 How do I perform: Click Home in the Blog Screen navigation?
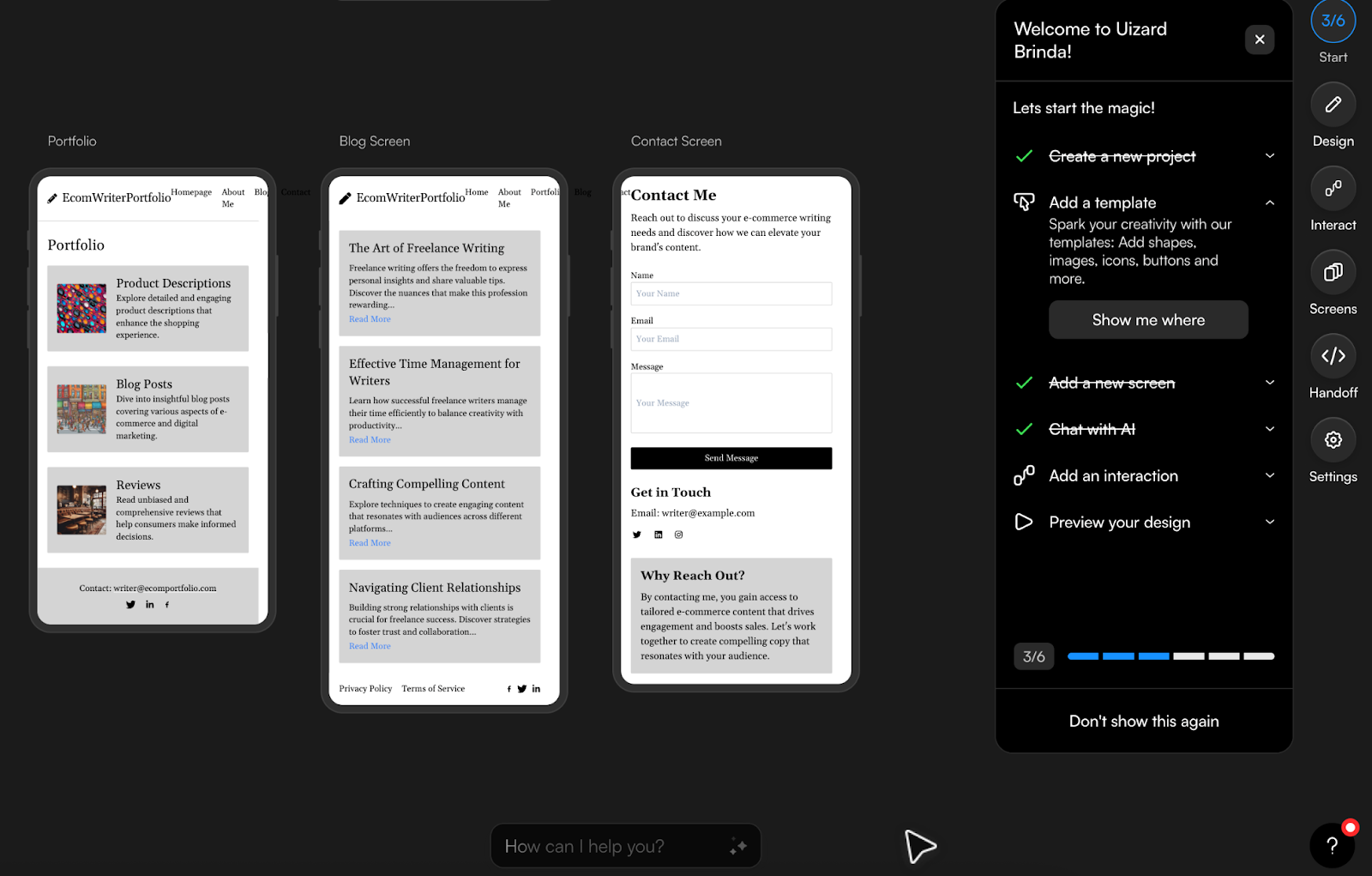477,192
